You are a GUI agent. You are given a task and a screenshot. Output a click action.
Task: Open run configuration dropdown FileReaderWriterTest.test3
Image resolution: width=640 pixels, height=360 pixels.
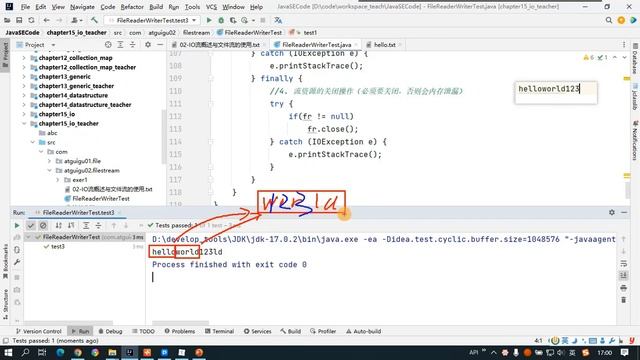[x=151, y=20]
